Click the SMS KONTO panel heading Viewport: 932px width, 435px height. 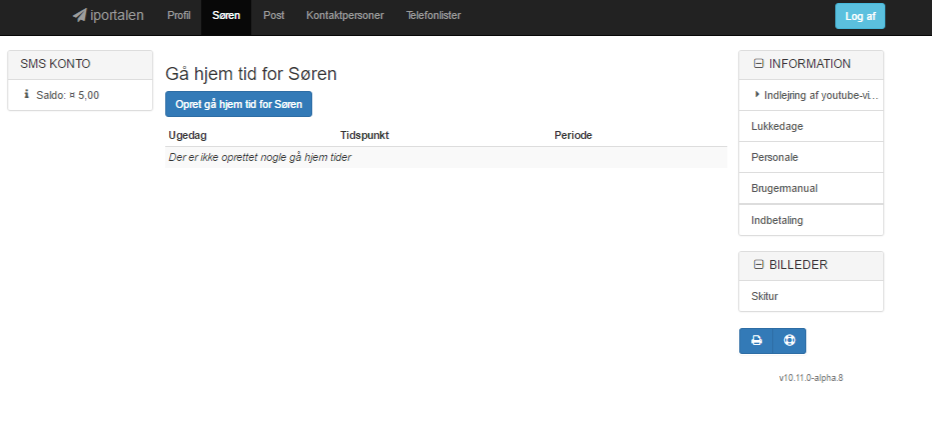click(80, 64)
